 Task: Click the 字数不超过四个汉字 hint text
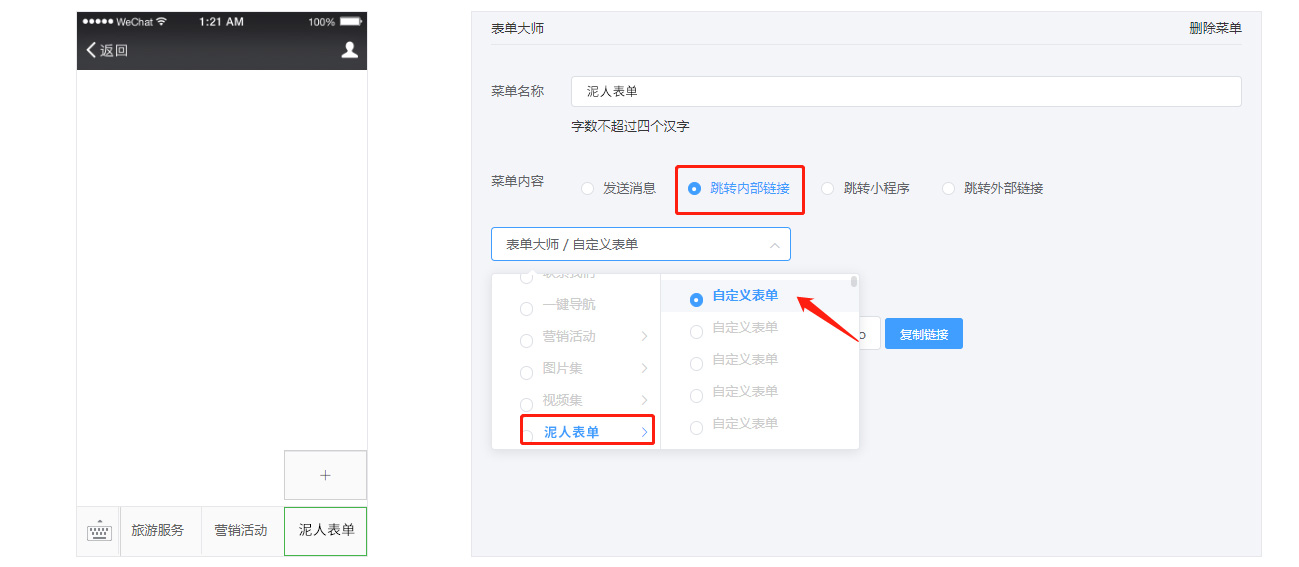tap(630, 126)
